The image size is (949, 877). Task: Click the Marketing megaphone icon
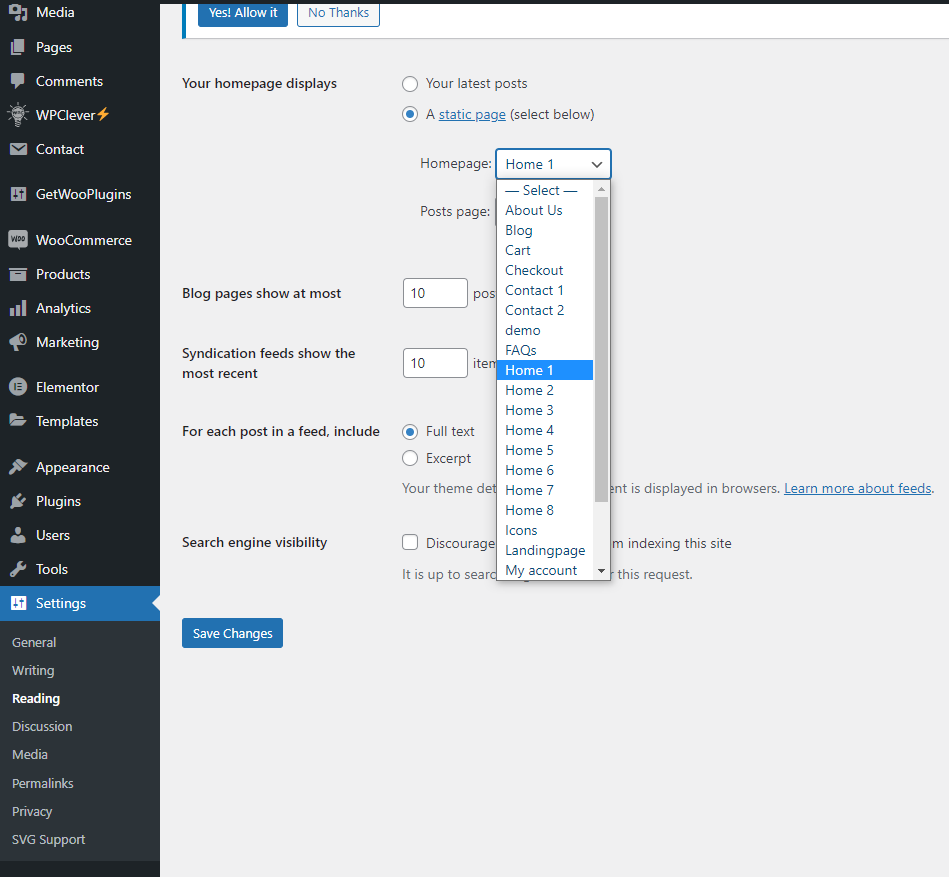17,342
